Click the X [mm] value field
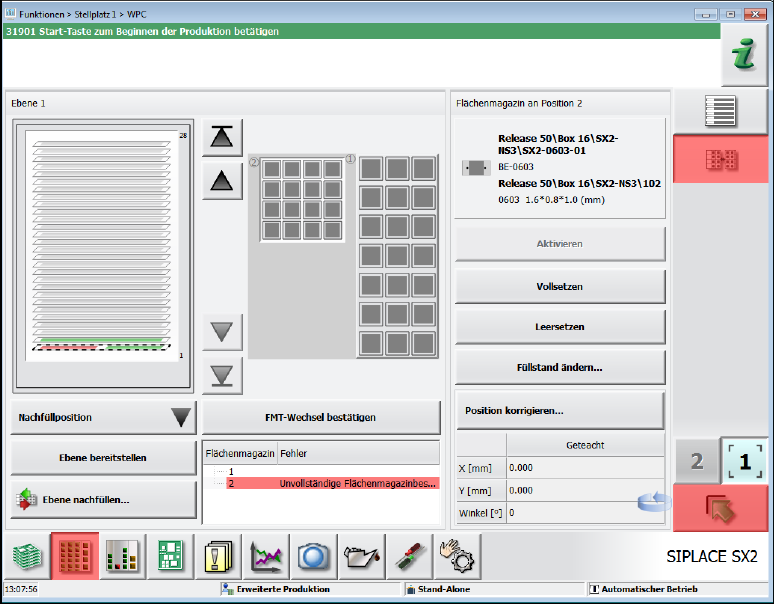This screenshot has width=774, height=604. point(585,467)
